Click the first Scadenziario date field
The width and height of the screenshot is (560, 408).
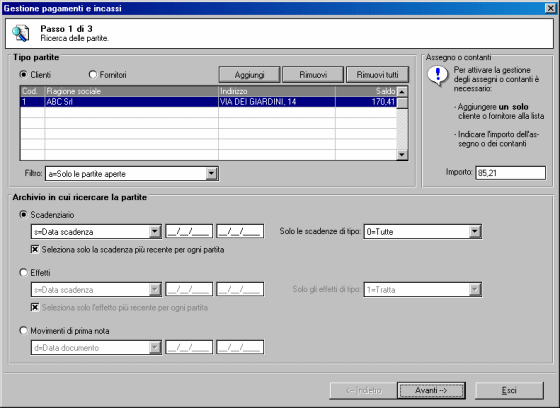(189, 232)
